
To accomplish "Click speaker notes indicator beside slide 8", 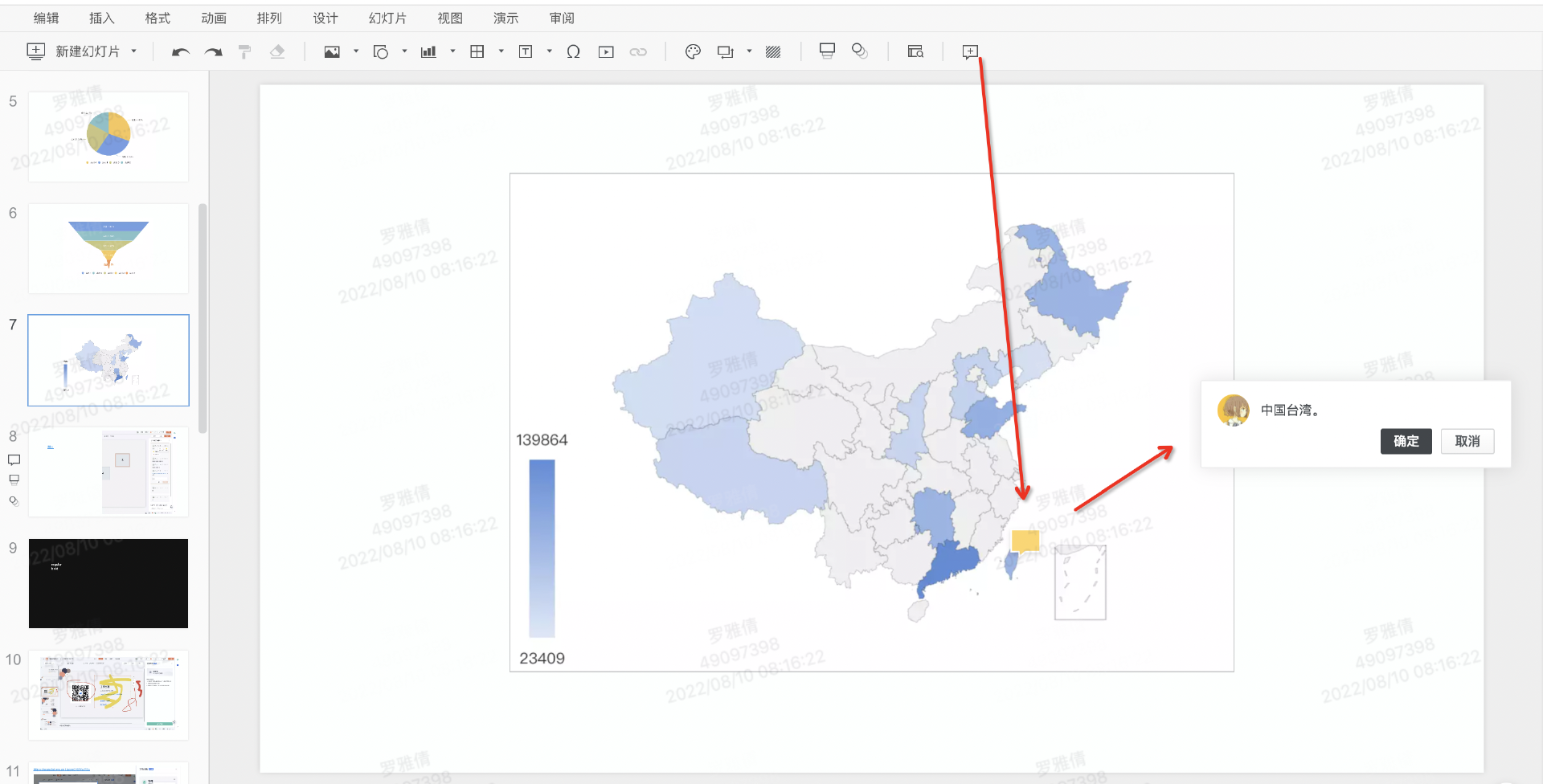I will pyautogui.click(x=14, y=480).
